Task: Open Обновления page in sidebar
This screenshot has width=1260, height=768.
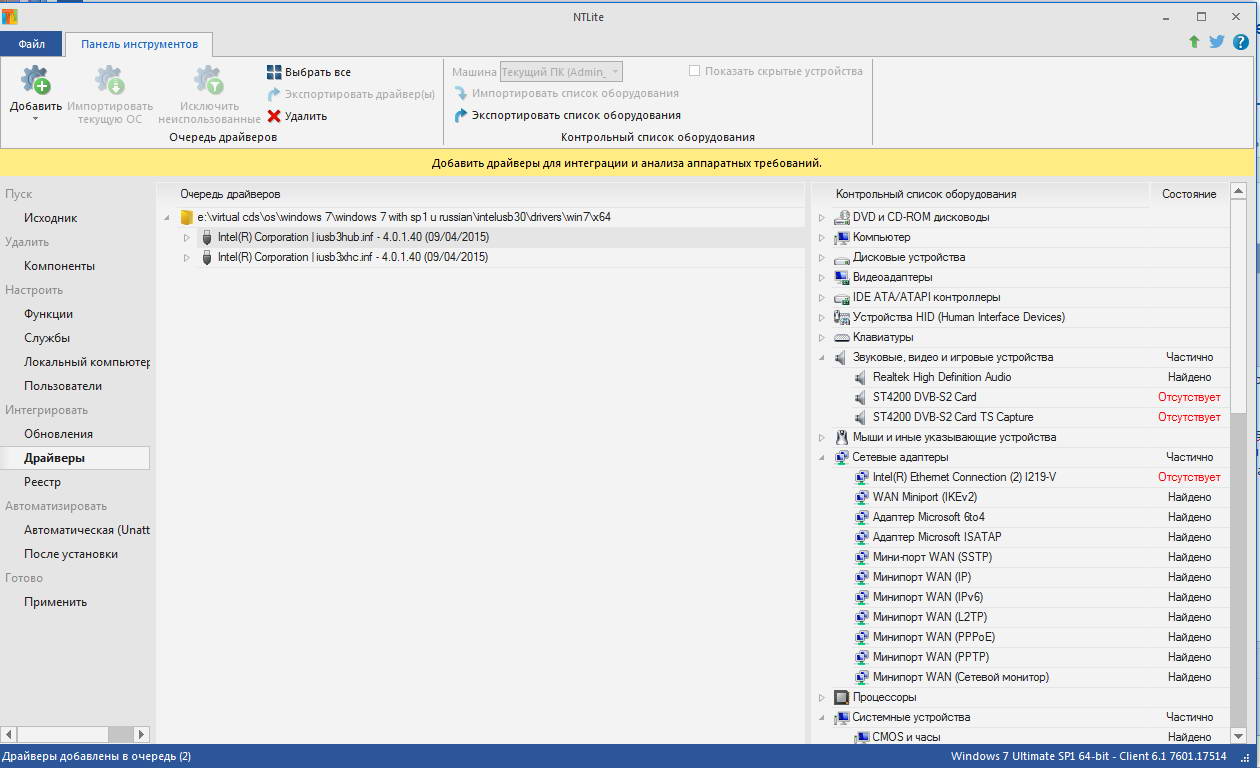Action: coord(59,434)
